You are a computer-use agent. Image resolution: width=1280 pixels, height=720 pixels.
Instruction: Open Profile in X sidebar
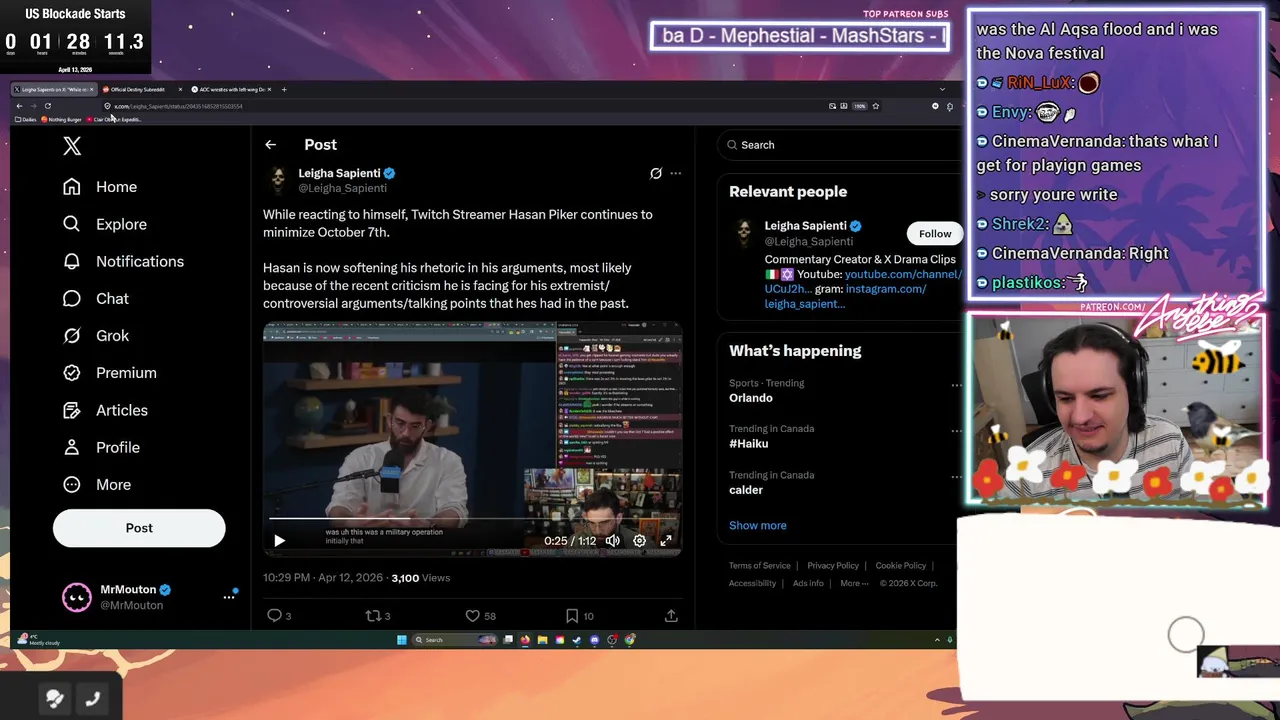click(x=101, y=447)
